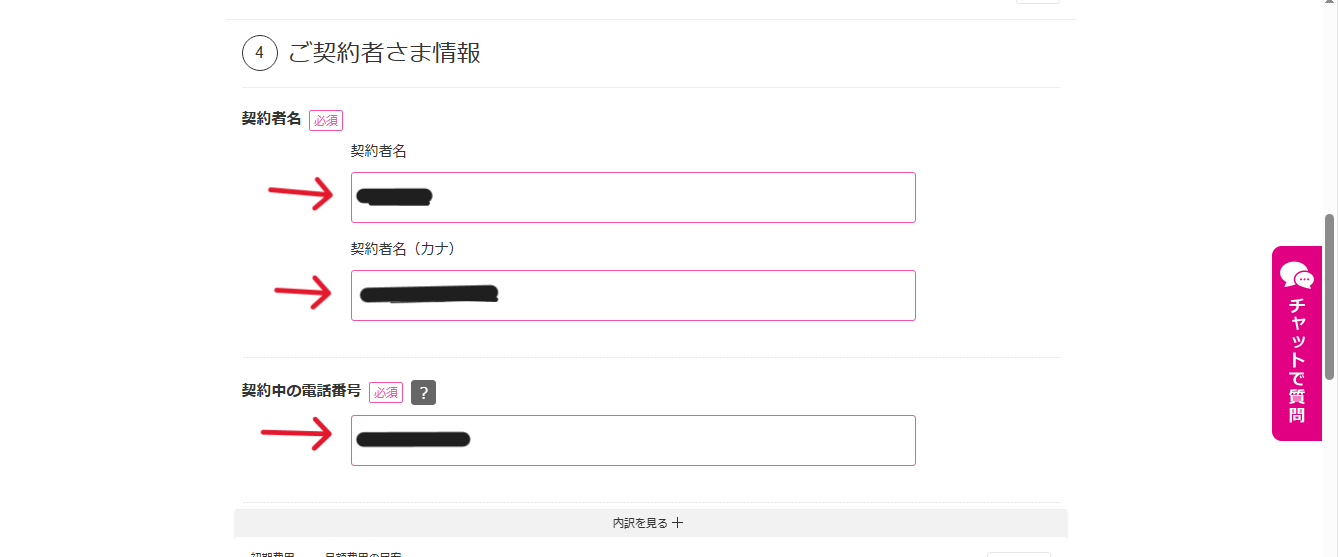Open the チャットで質問 chat widget
Viewport: 1338px width, 557px height.
(x=1297, y=343)
